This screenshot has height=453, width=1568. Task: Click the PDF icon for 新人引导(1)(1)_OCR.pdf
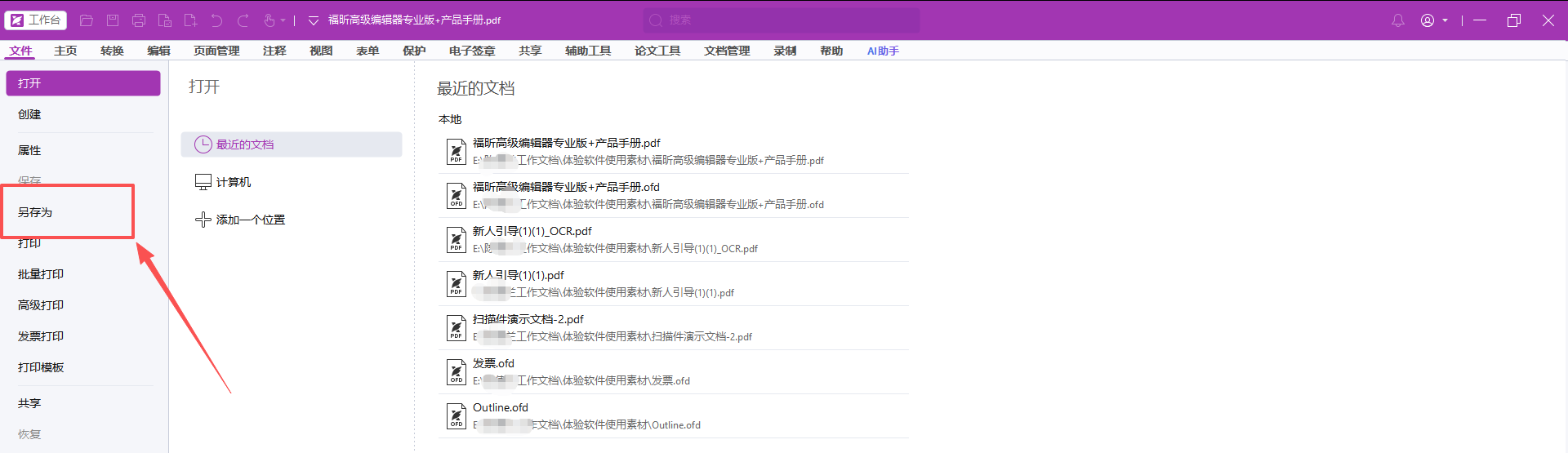coord(457,240)
